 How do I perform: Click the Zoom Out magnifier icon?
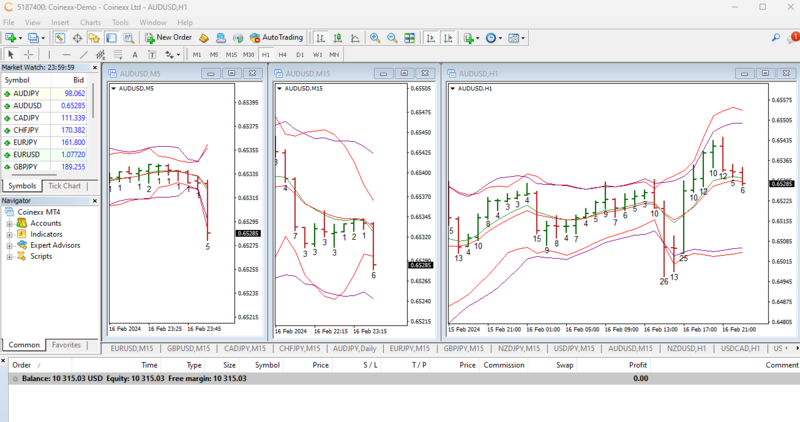click(391, 38)
